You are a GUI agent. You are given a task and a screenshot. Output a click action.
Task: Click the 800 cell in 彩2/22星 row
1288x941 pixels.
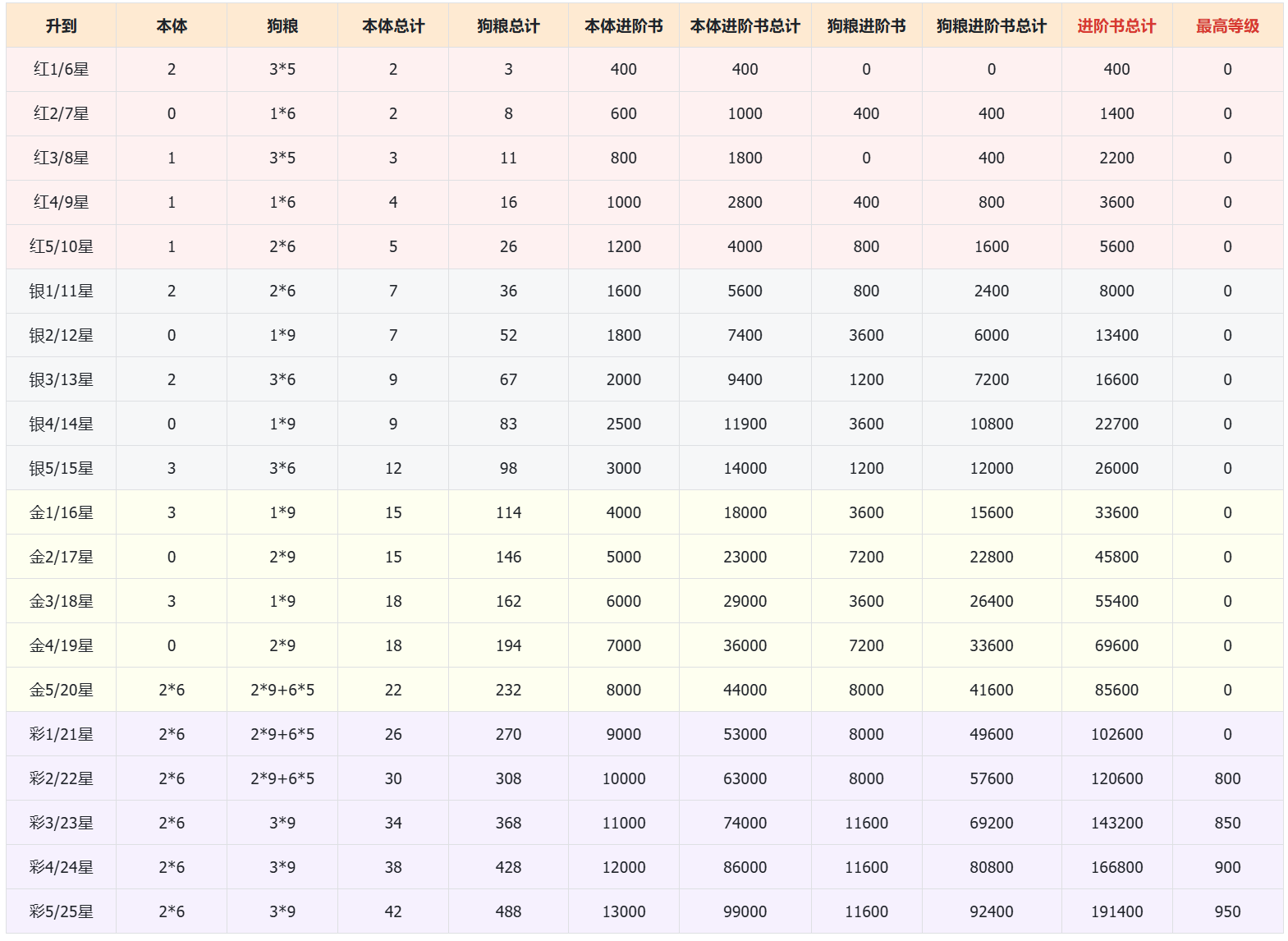[1227, 779]
